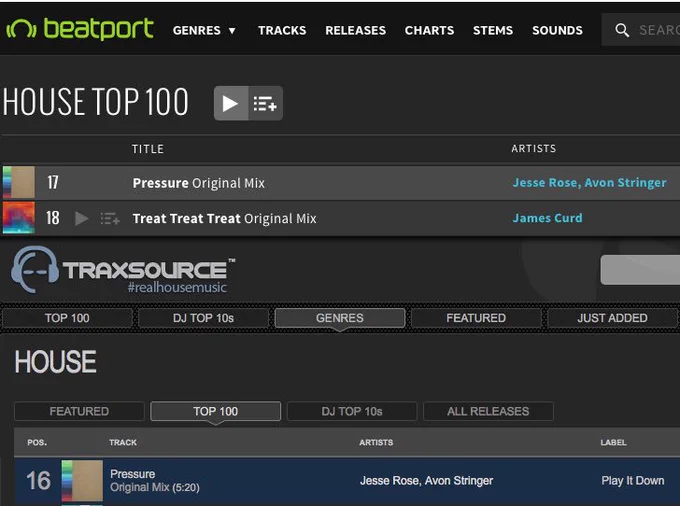Click chart position 18
The width and height of the screenshot is (680, 506).
pyautogui.click(x=53, y=218)
